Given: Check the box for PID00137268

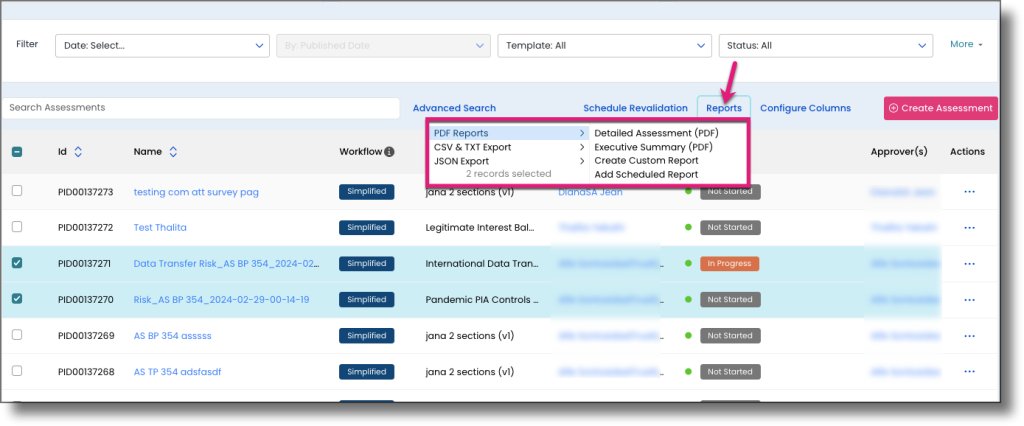Looking at the screenshot, I should click(x=17, y=370).
